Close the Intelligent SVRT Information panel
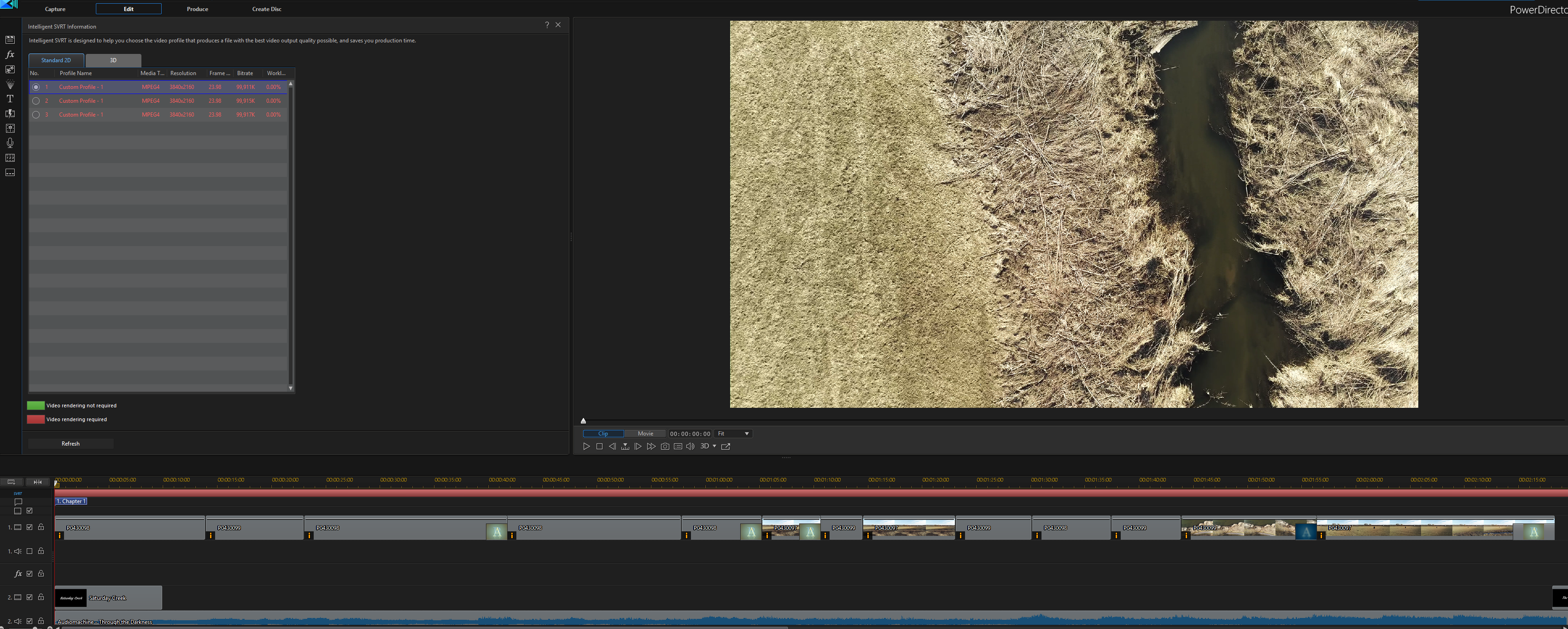Screen dimensions: 1568x629 pyautogui.click(x=557, y=25)
